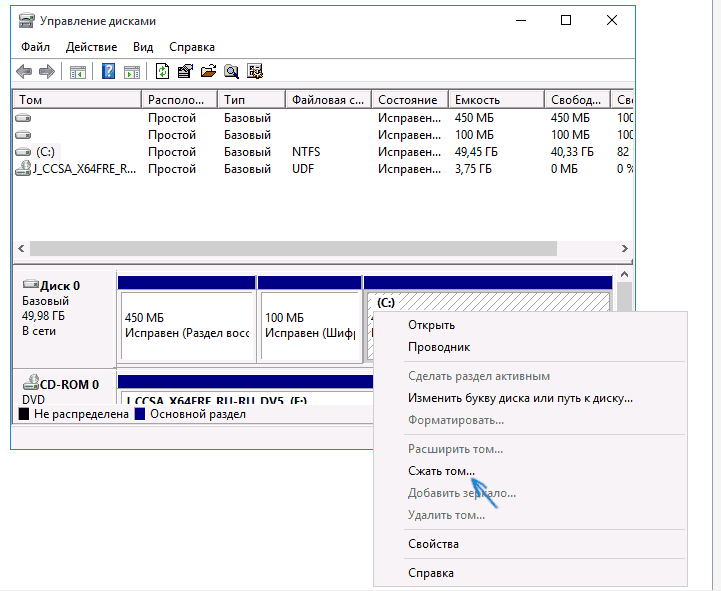This screenshot has height=591, width=721.
Task: Click the open folder toolbar icon
Action: (208, 71)
